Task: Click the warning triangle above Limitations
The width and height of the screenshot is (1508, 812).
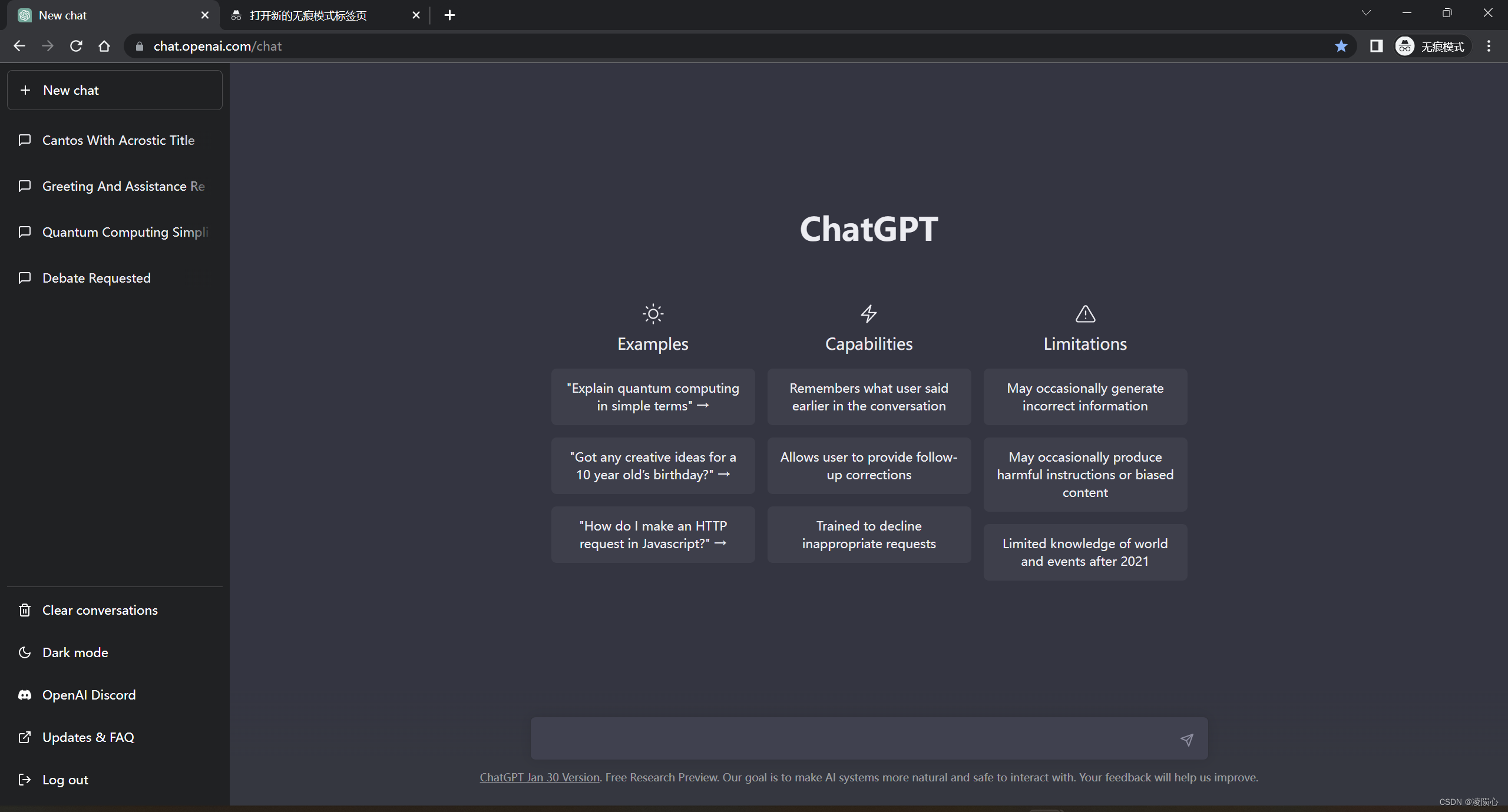Action: (x=1085, y=314)
